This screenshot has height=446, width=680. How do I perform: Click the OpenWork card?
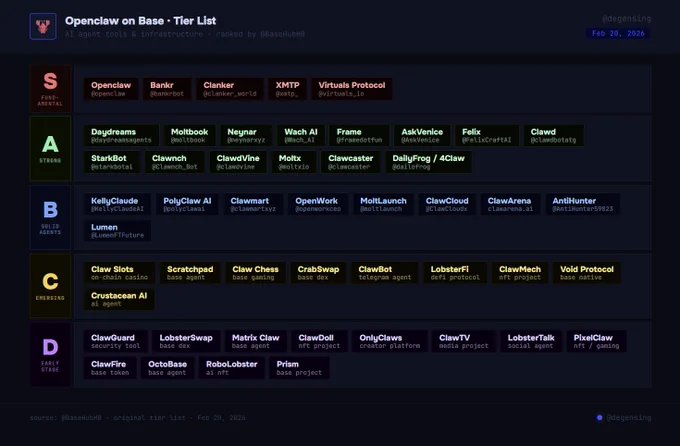pos(318,204)
